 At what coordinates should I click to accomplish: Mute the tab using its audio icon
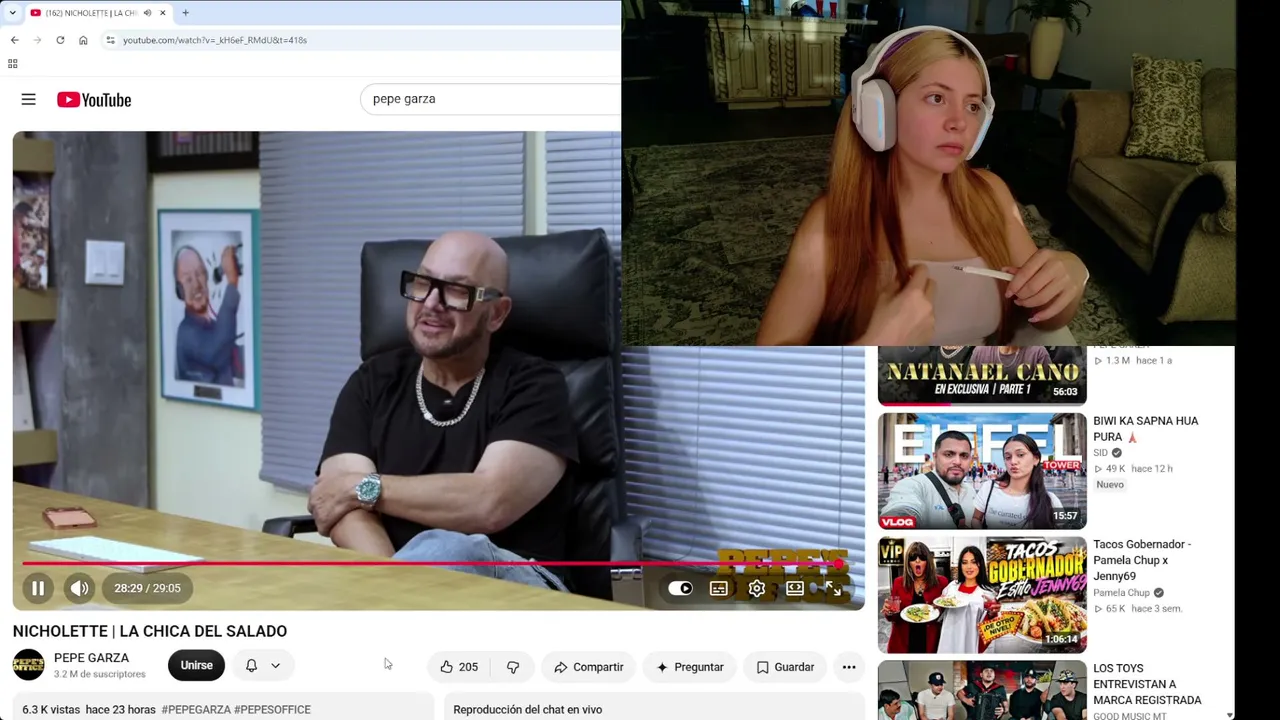click(x=147, y=13)
